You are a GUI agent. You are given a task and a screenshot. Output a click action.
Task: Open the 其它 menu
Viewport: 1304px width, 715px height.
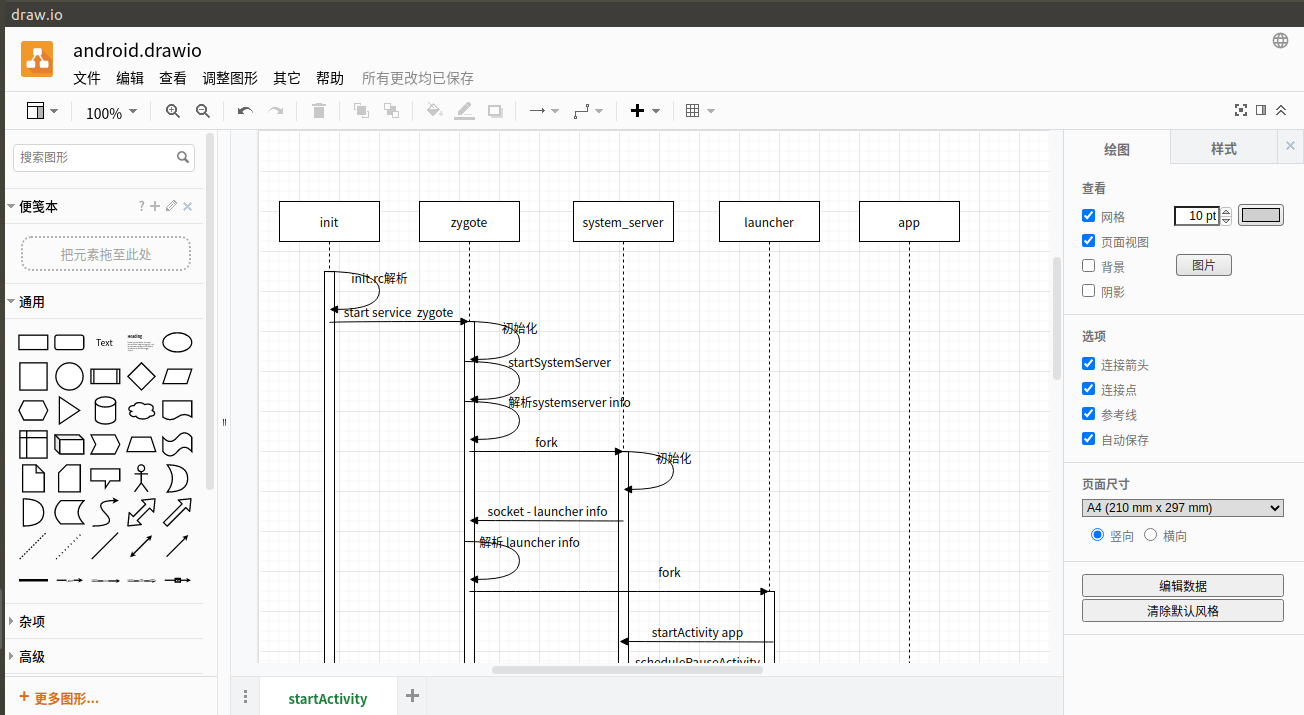tap(287, 78)
